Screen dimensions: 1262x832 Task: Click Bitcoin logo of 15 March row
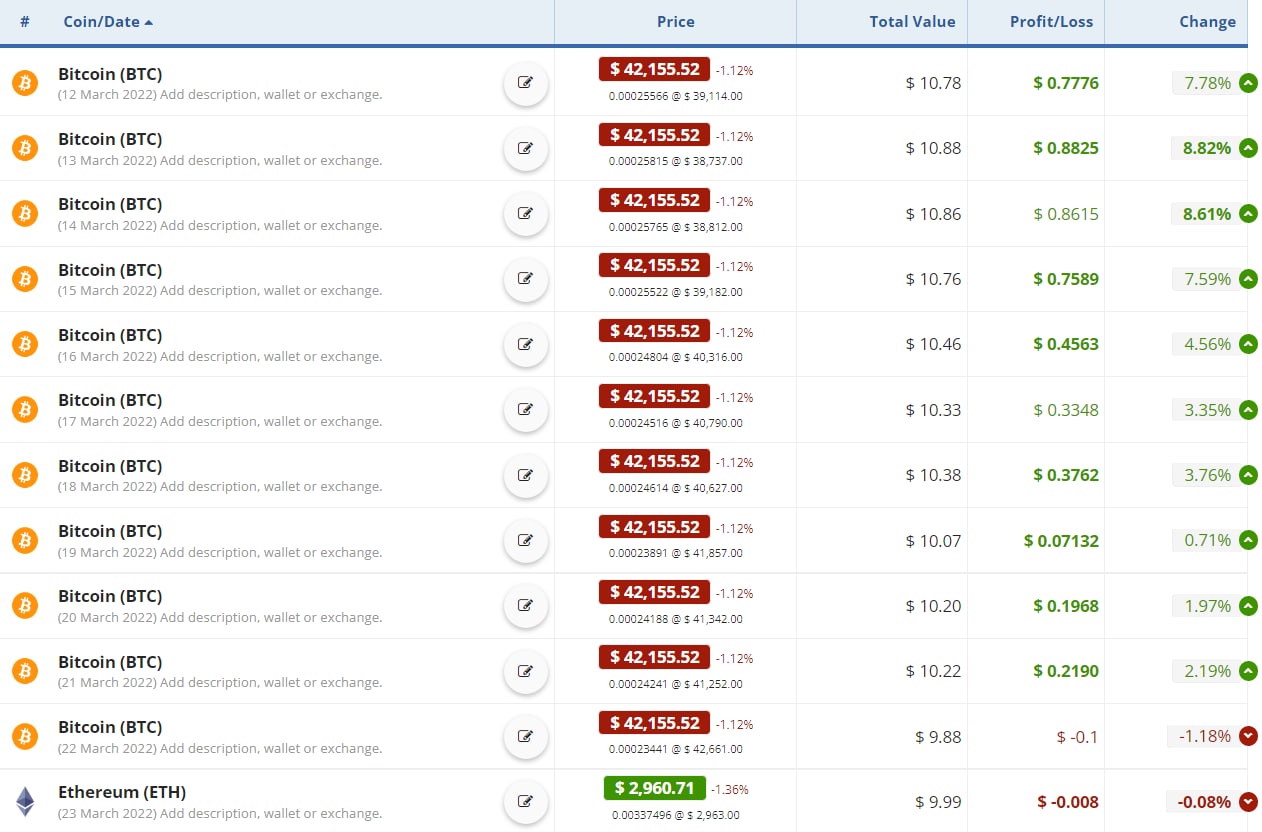(25, 279)
